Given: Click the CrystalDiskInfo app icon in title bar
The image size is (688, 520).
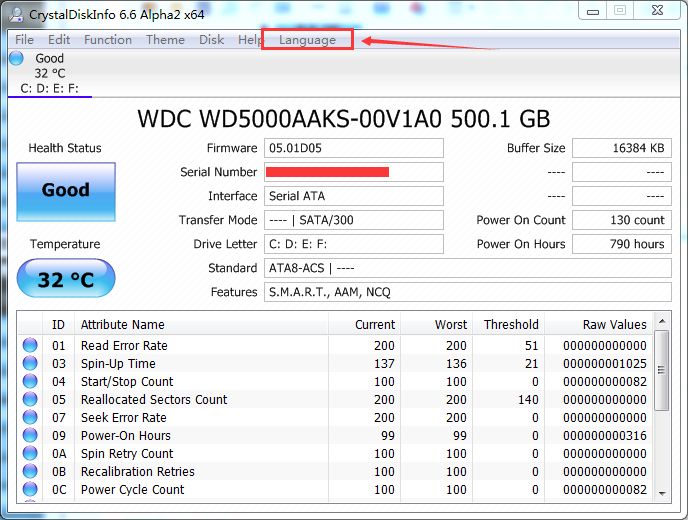Looking at the screenshot, I should click(13, 12).
